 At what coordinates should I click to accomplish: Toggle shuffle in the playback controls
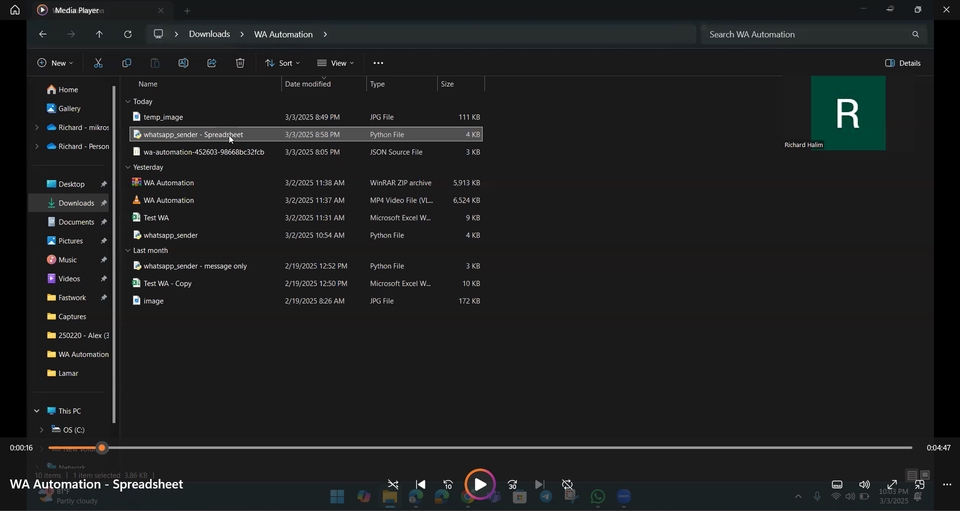pyautogui.click(x=393, y=485)
